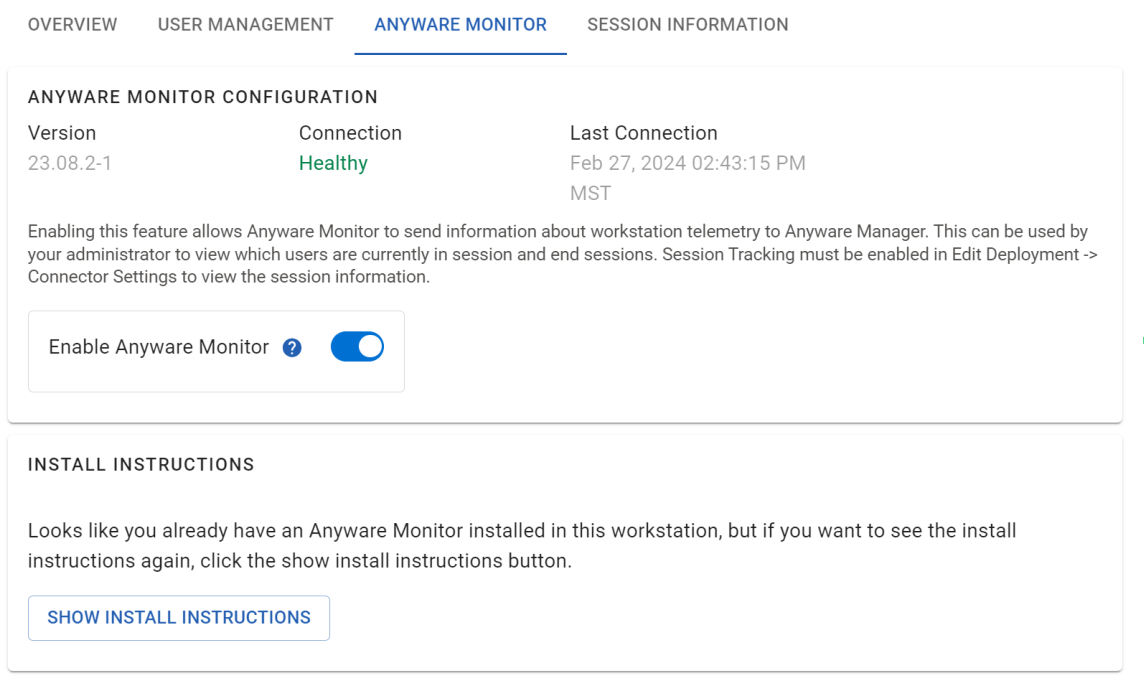This screenshot has width=1144, height=683.
Task: Select the Anyware Monitor tab
Action: [460, 25]
